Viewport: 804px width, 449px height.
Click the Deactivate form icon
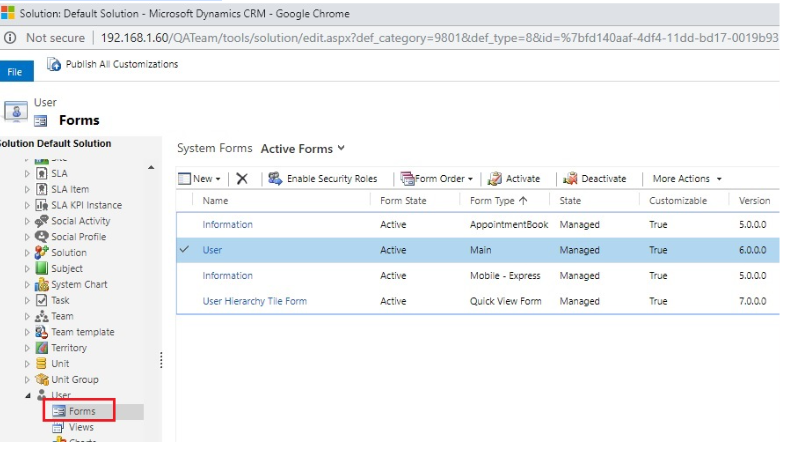(570, 179)
